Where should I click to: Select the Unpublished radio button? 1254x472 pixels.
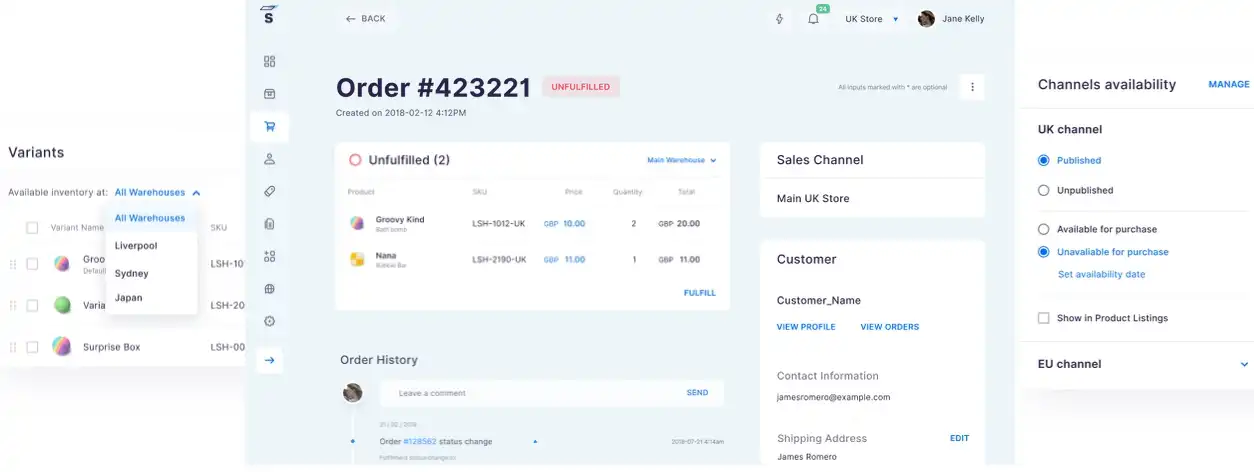[1044, 190]
